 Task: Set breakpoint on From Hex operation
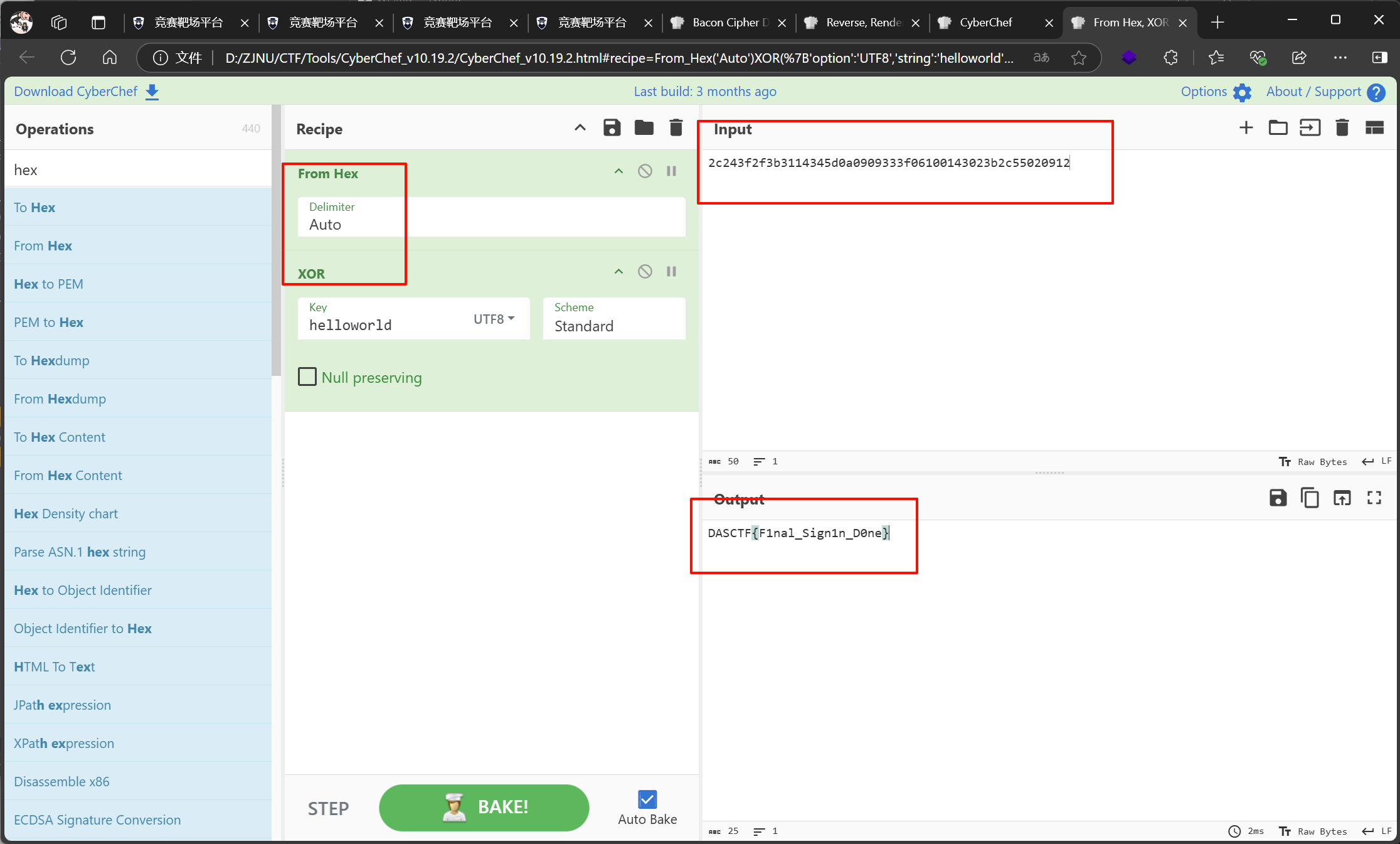point(671,171)
